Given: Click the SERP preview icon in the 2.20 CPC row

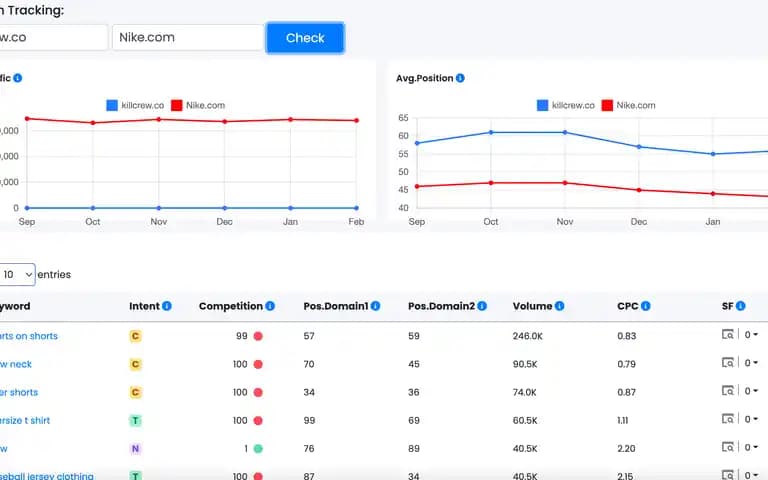Looking at the screenshot, I should point(728,447).
